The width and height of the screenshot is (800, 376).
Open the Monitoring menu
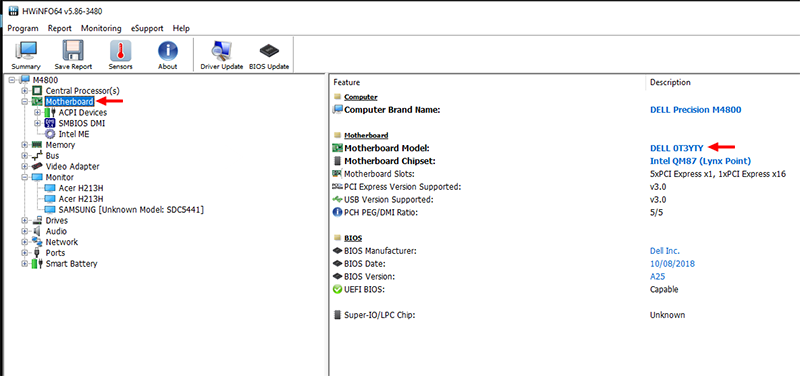point(101,29)
